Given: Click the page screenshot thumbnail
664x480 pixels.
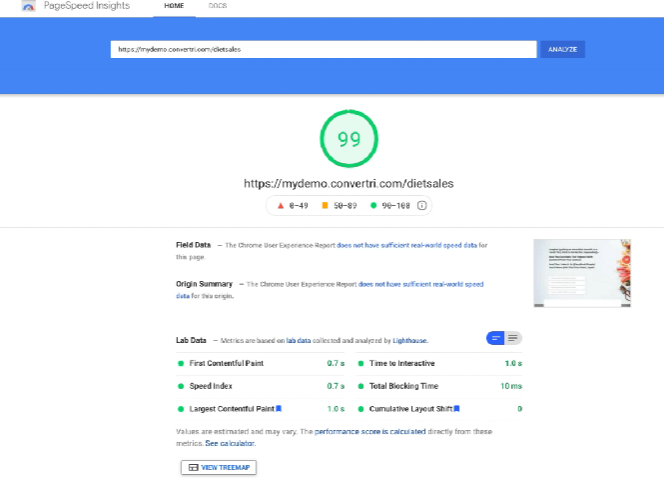Looking at the screenshot, I should point(581,273).
